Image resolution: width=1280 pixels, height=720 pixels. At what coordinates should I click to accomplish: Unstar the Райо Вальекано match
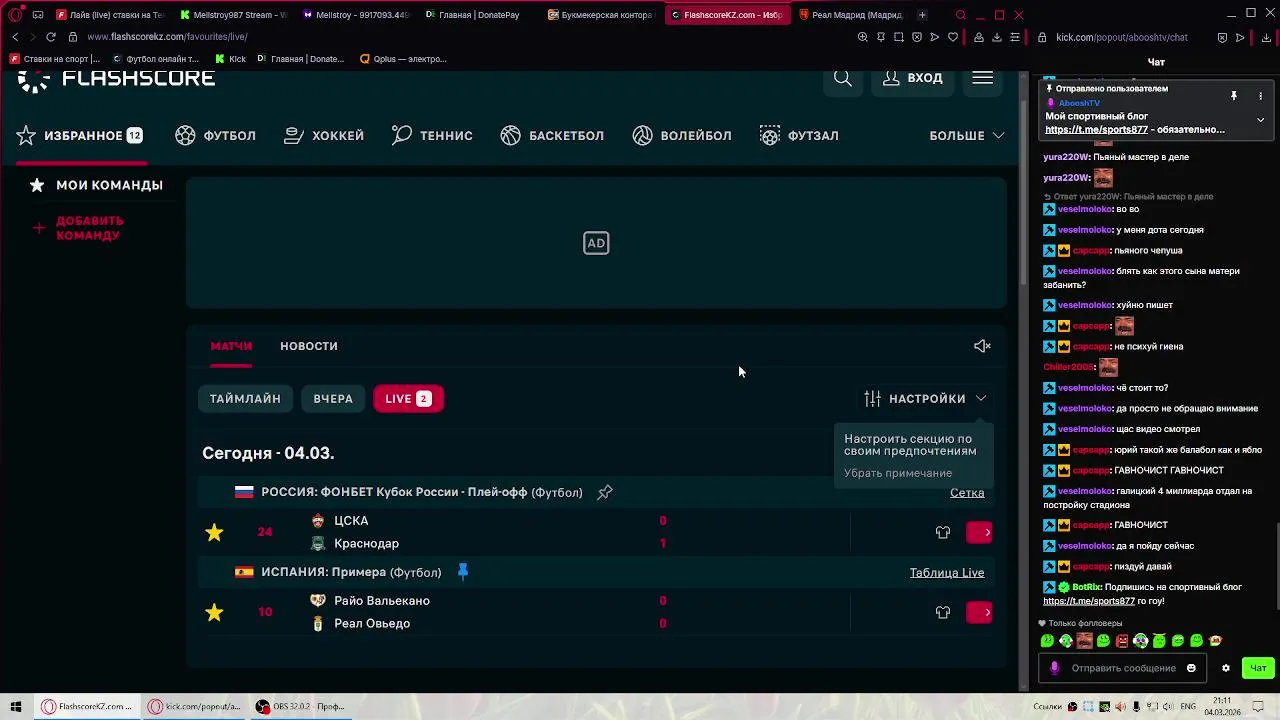[214, 612]
